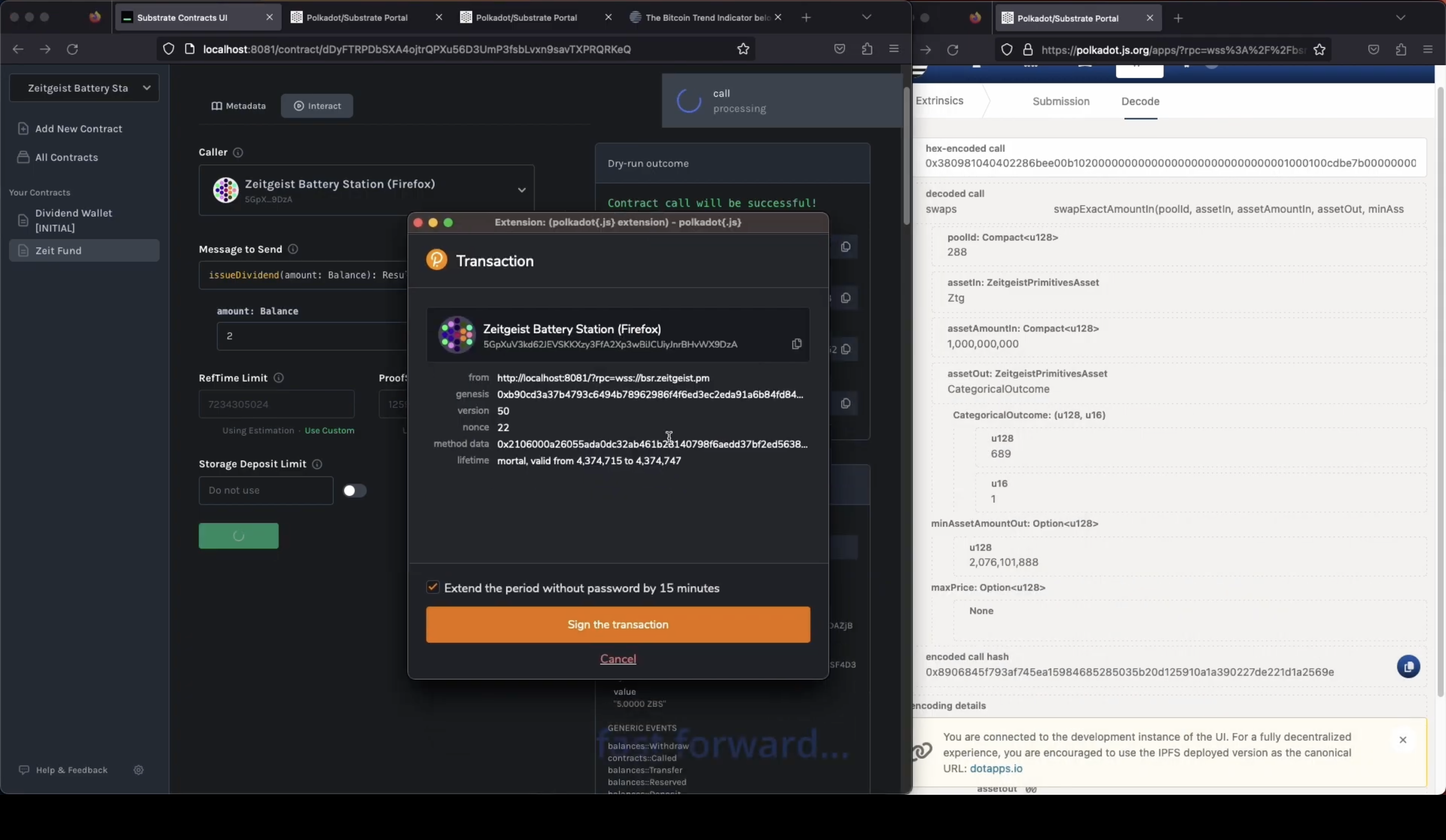Open settings gear in Contracts UI sidebar
Image resolution: width=1446 pixels, height=840 pixels.
pyautogui.click(x=138, y=770)
